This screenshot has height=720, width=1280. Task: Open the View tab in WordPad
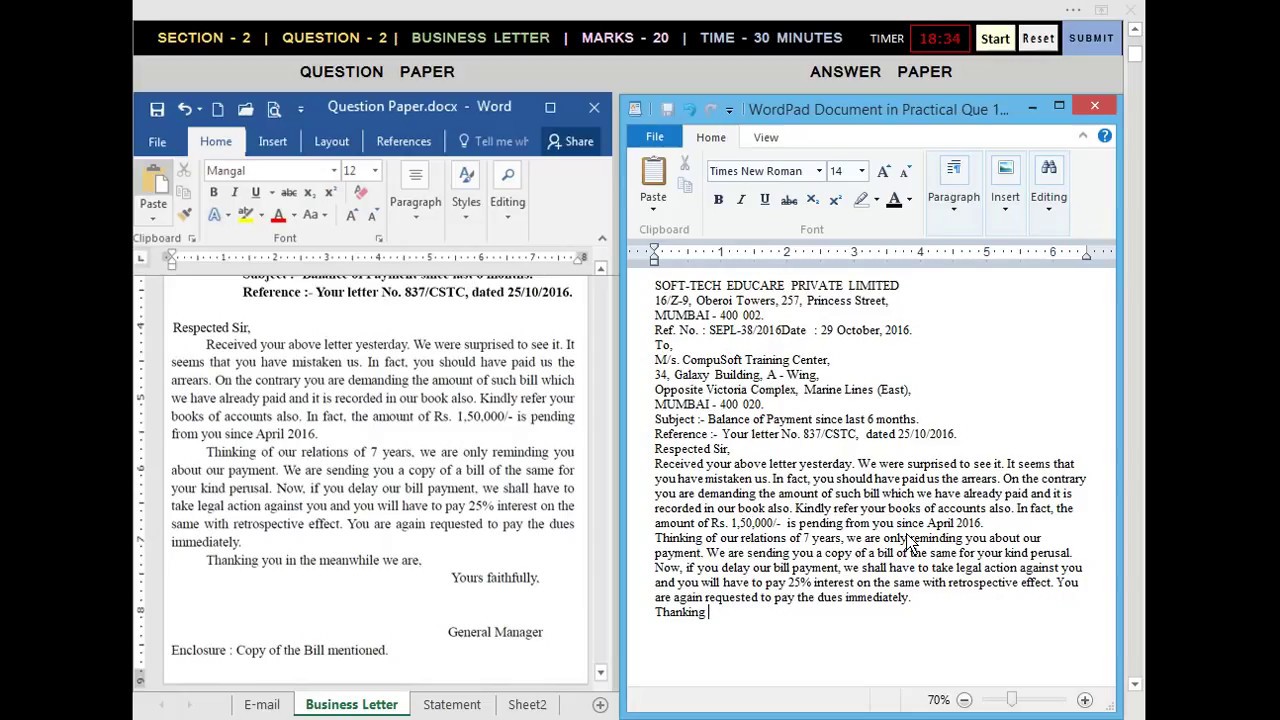[x=766, y=137]
